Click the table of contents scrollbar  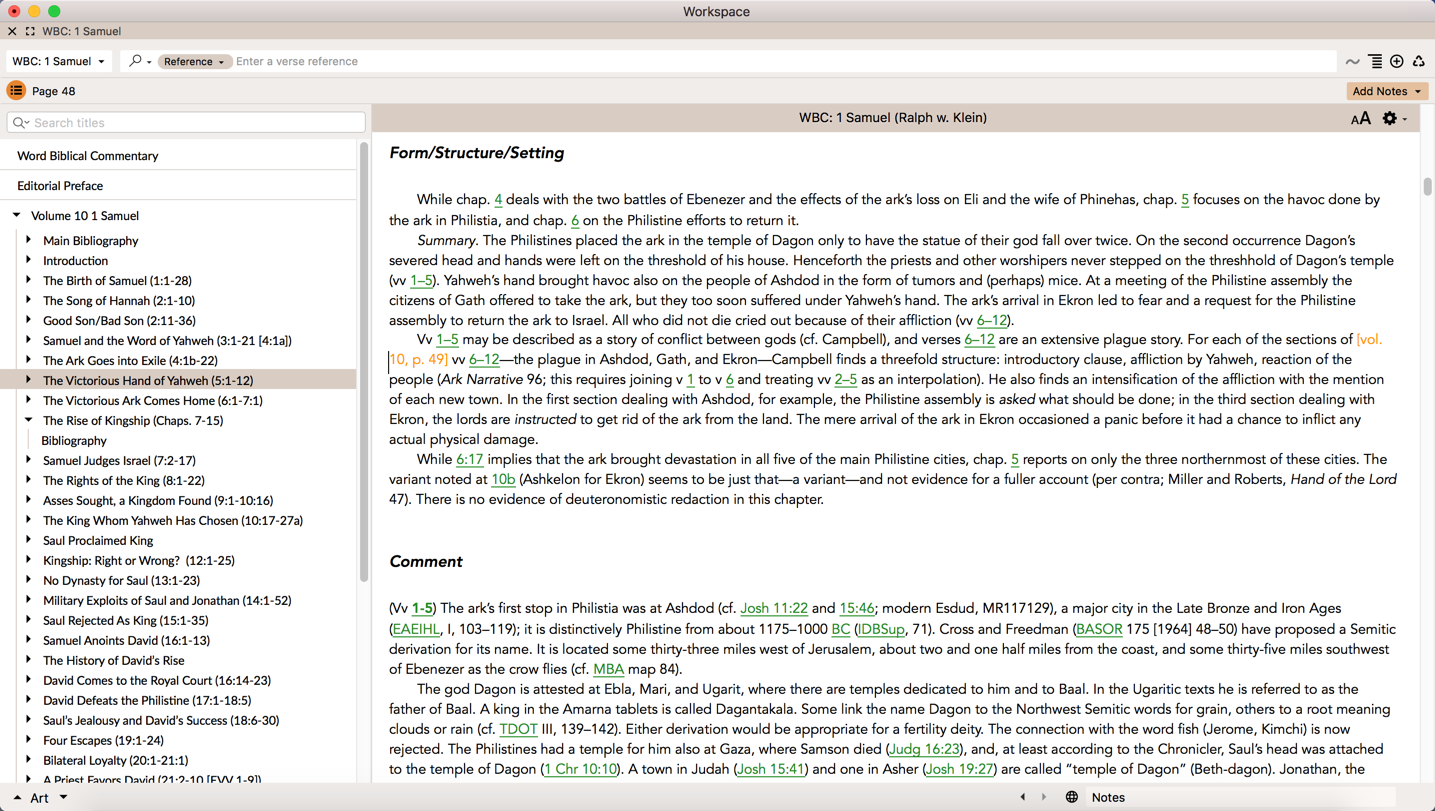point(364,361)
